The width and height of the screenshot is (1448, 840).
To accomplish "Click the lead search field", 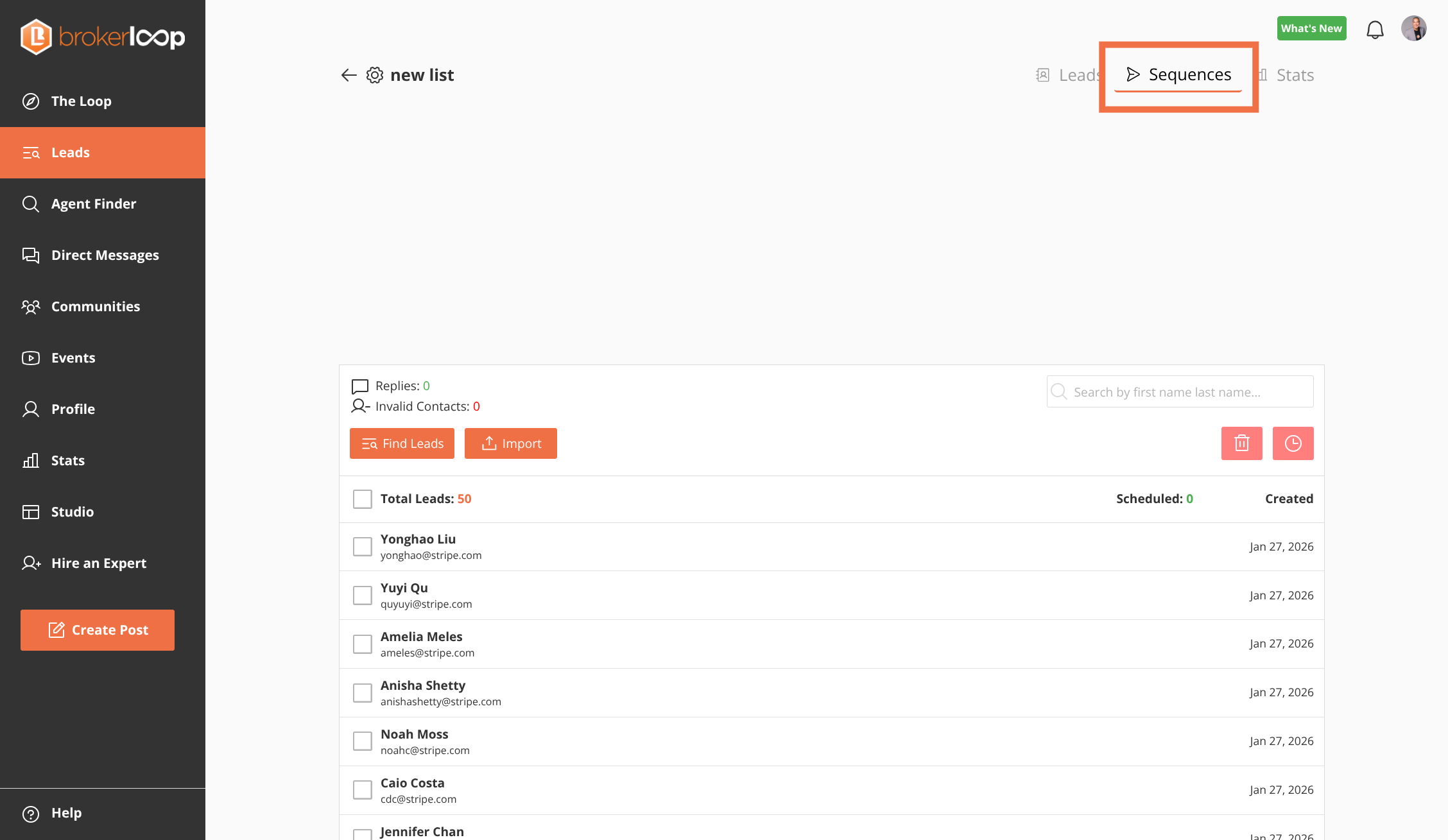I will (x=1180, y=391).
